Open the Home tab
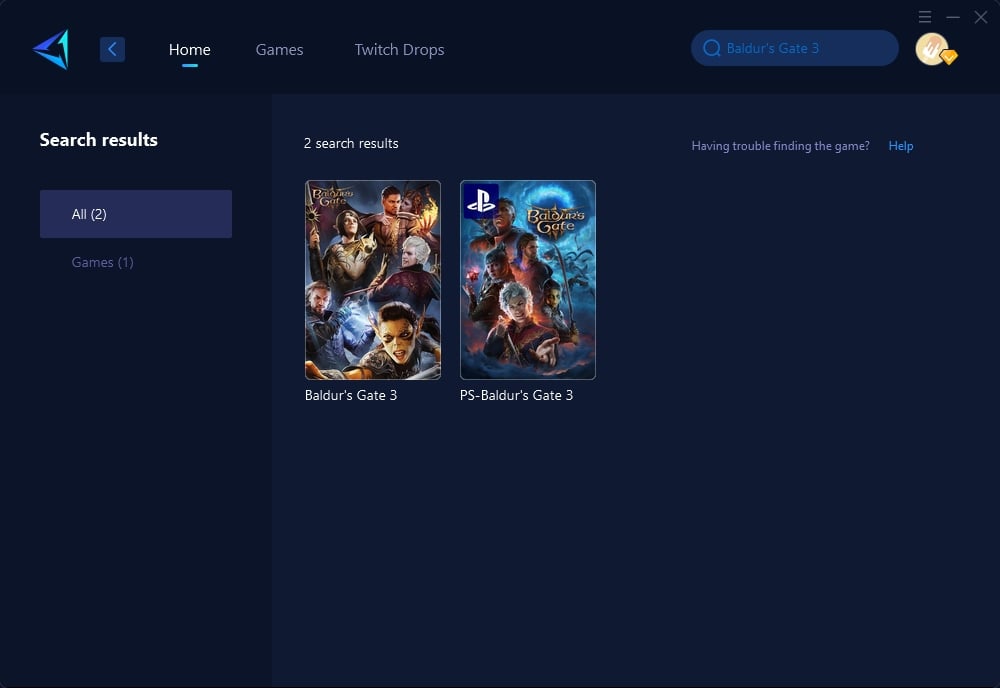The width and height of the screenshot is (1000, 688). pyautogui.click(x=189, y=49)
